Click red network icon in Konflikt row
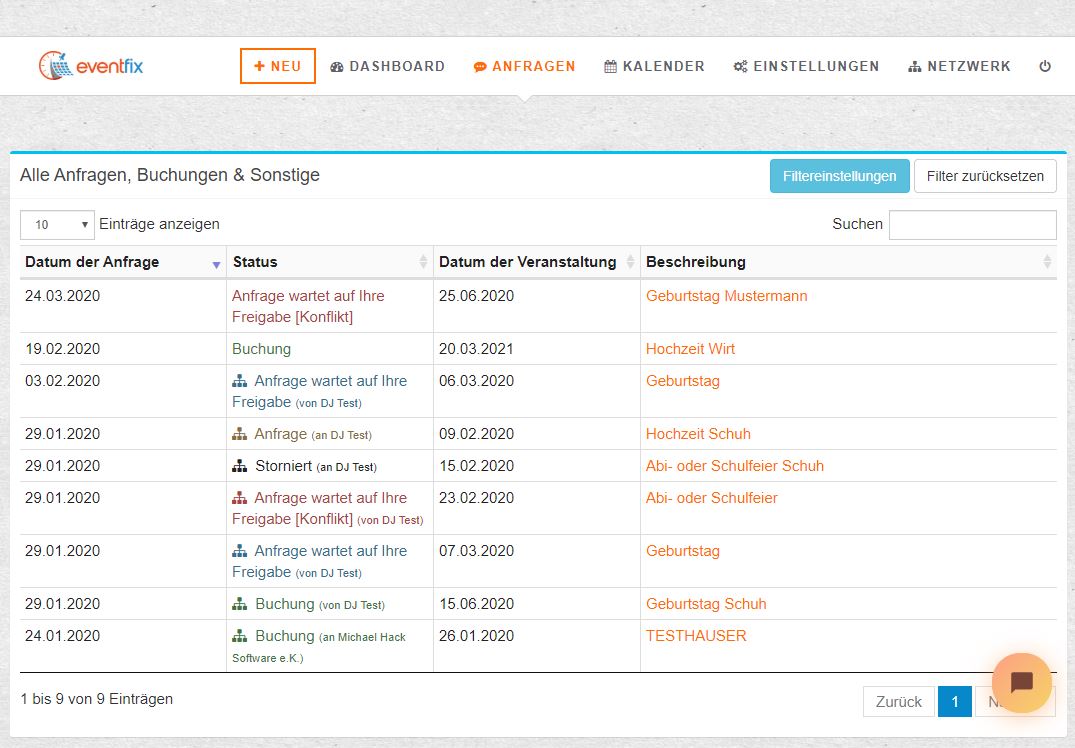Screen dimensions: 1075x748 click(240, 498)
